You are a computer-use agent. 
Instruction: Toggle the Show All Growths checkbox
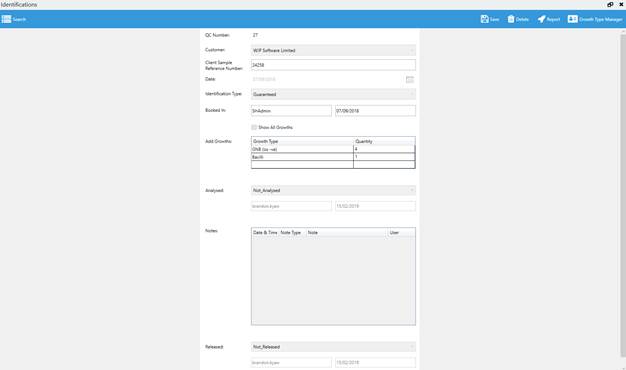pyautogui.click(x=254, y=127)
